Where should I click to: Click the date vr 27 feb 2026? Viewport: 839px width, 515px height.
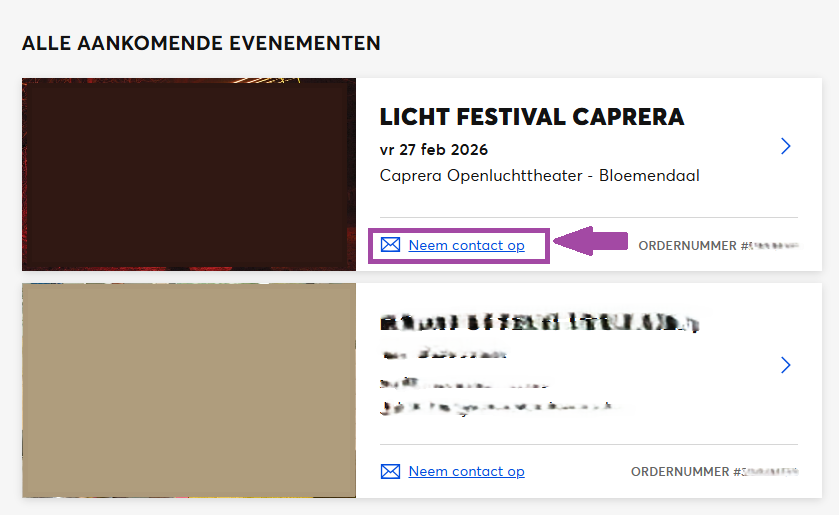coord(433,149)
